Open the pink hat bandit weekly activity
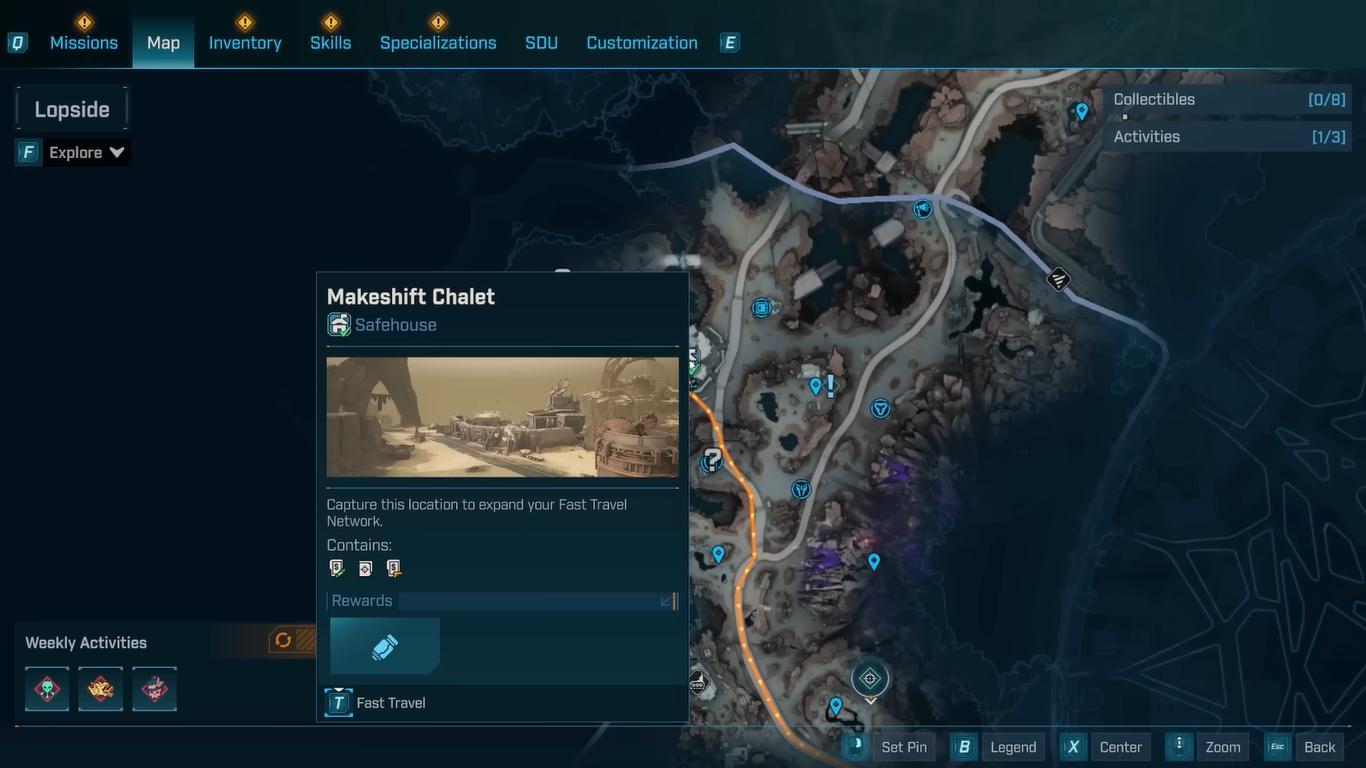This screenshot has width=1366, height=768. click(154, 689)
